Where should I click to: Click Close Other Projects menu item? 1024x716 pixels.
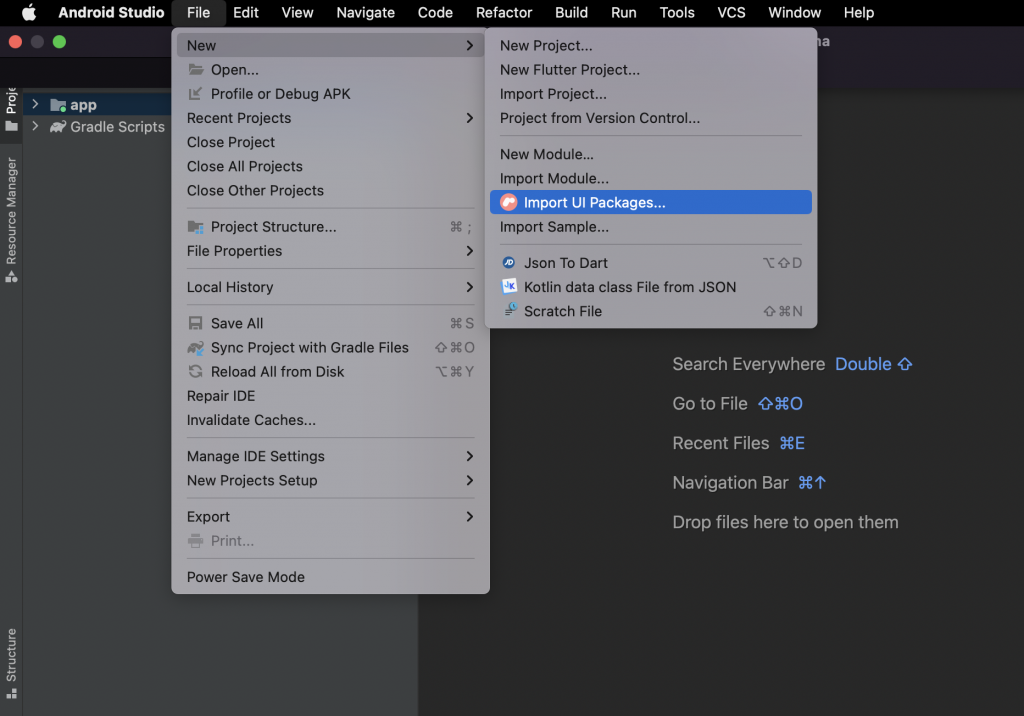(330, 191)
